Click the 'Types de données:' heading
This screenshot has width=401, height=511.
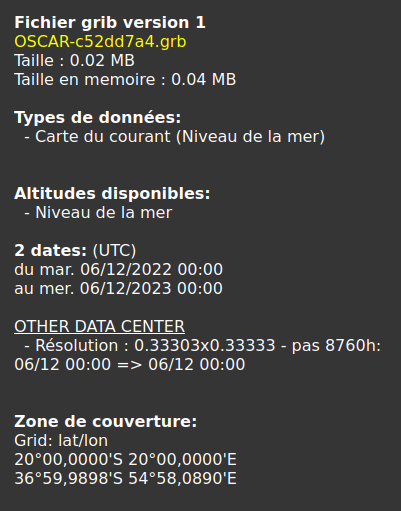pos(98,118)
